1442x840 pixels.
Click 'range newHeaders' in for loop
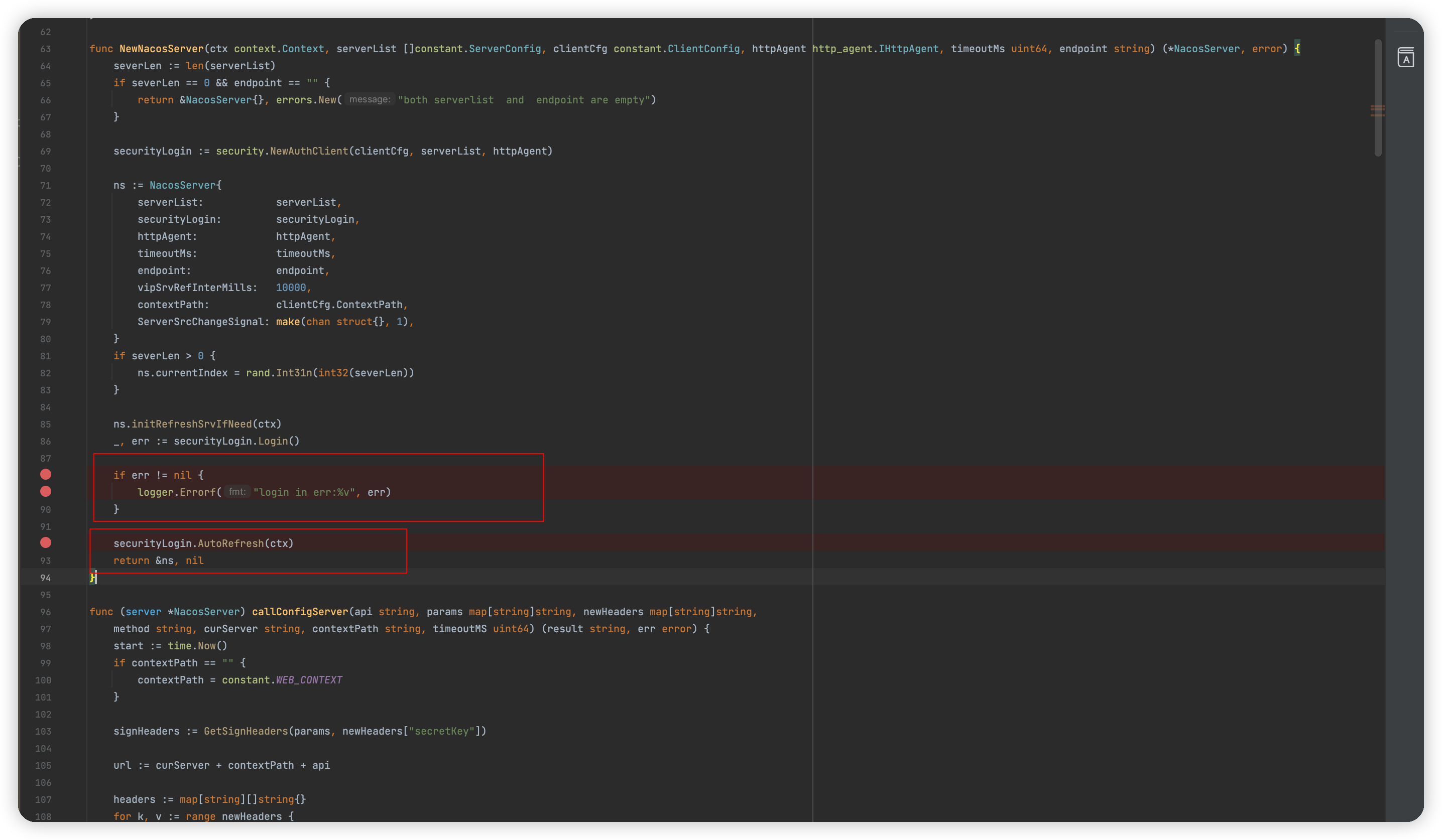coord(234,816)
